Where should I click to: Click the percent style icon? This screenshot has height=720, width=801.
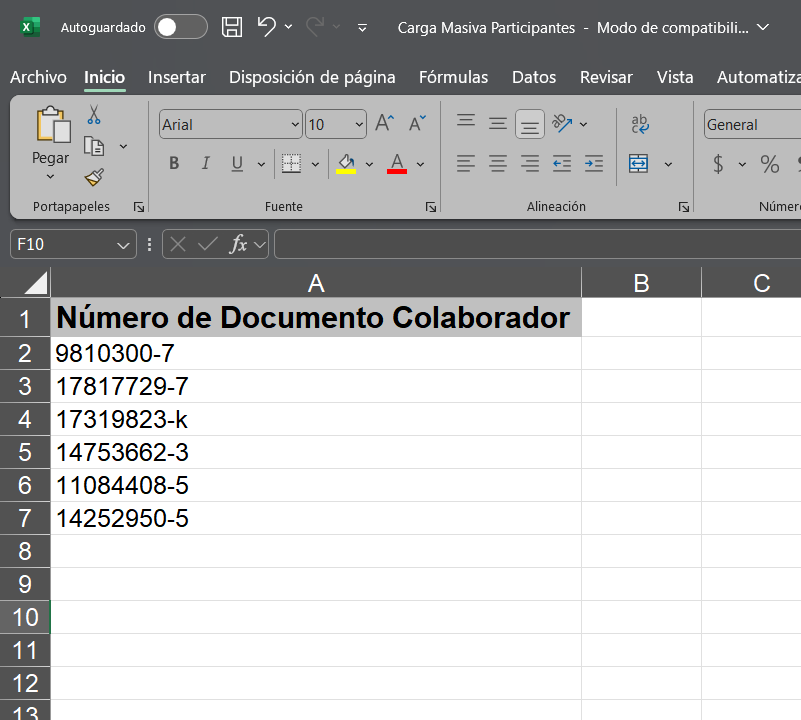point(769,164)
